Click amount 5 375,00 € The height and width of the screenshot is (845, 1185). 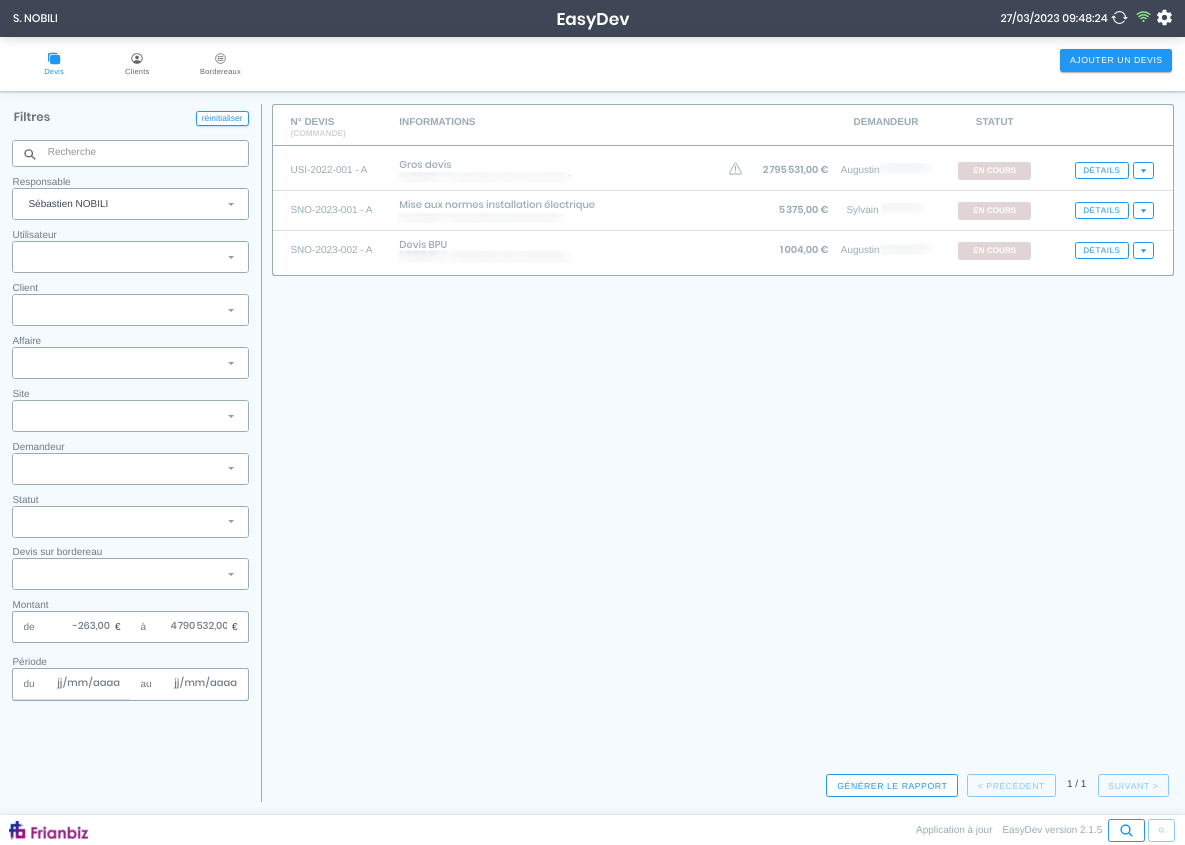pyautogui.click(x=803, y=210)
